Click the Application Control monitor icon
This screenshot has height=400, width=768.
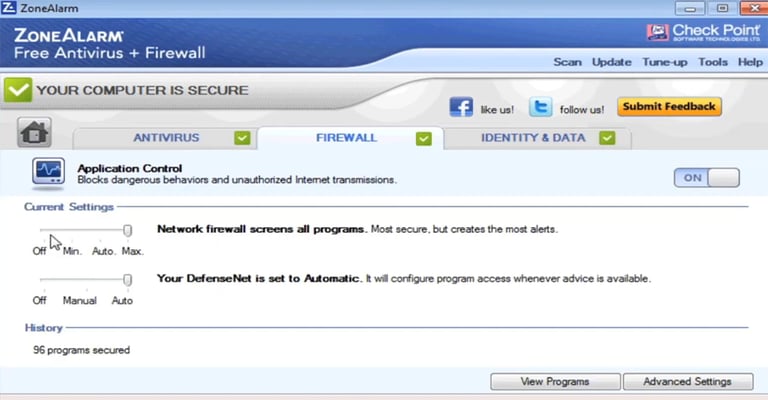tap(48, 172)
